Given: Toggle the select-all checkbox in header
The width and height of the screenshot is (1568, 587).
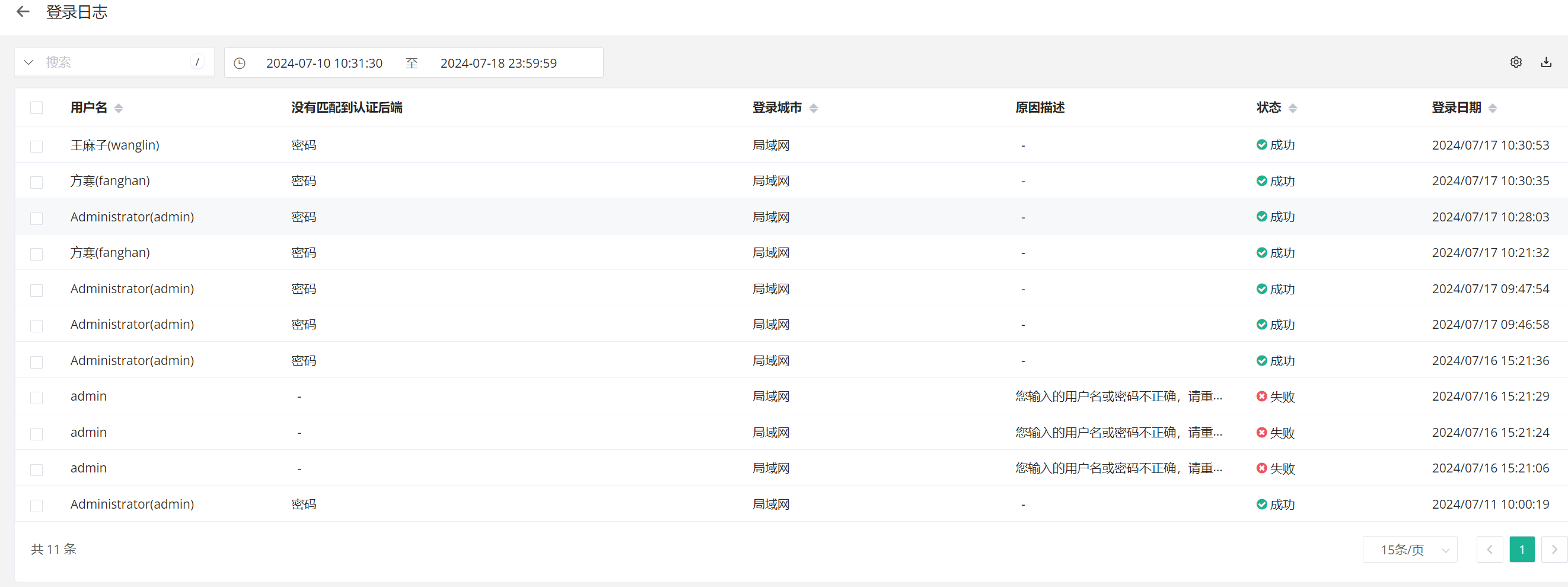Looking at the screenshot, I should click(37, 108).
